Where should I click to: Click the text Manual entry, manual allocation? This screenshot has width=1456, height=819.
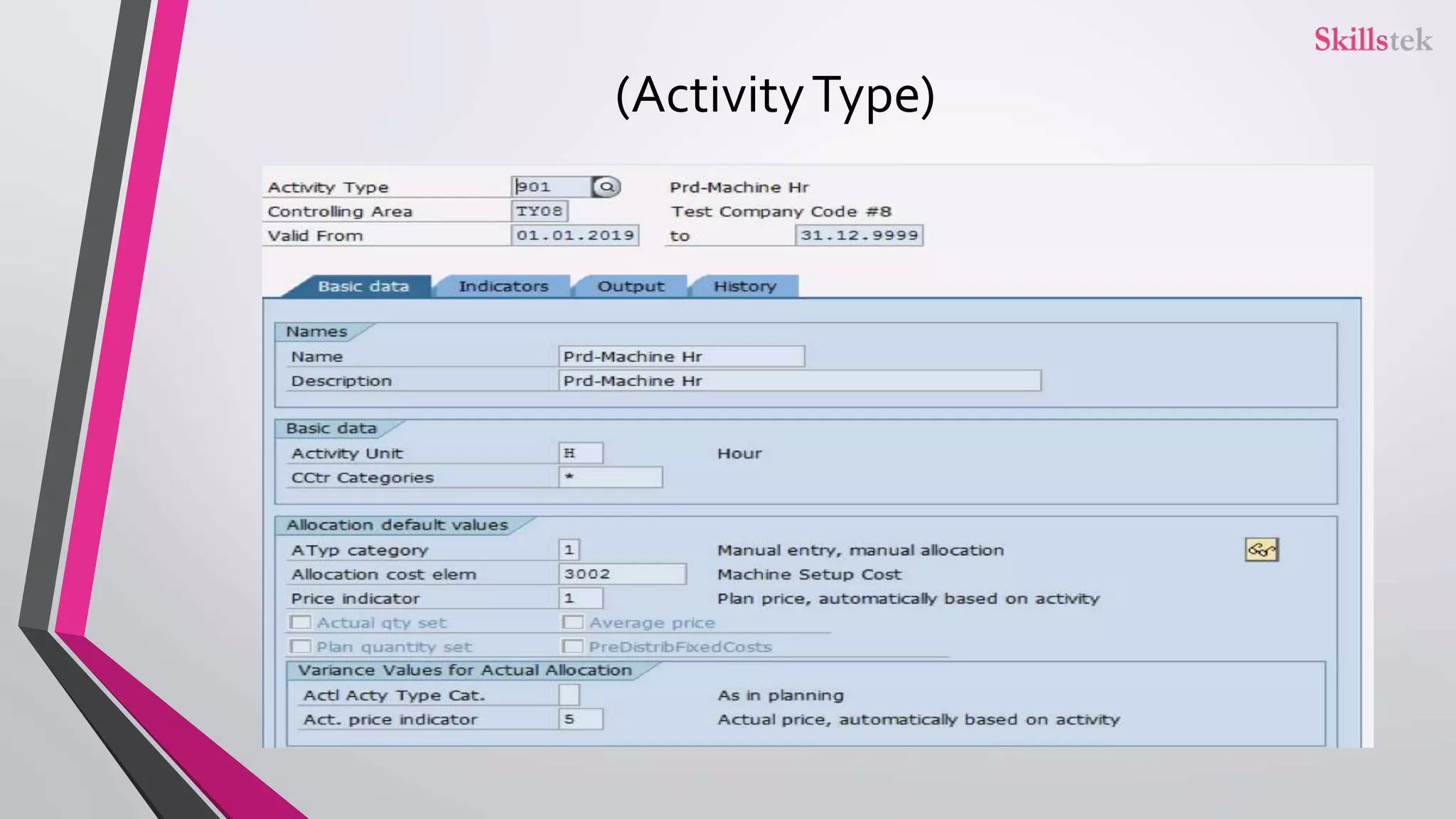tap(861, 550)
